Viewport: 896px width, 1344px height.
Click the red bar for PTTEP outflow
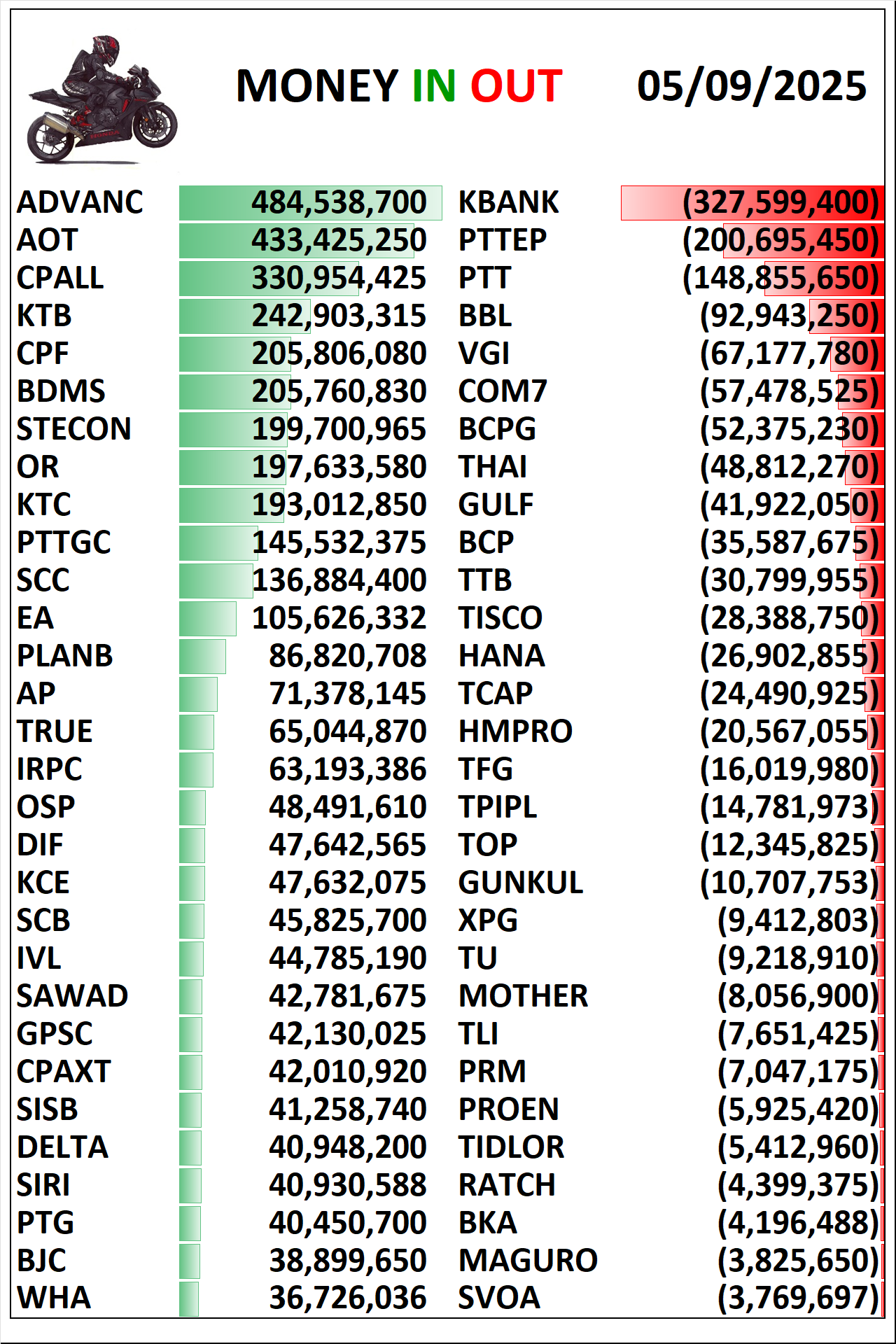coord(804,240)
